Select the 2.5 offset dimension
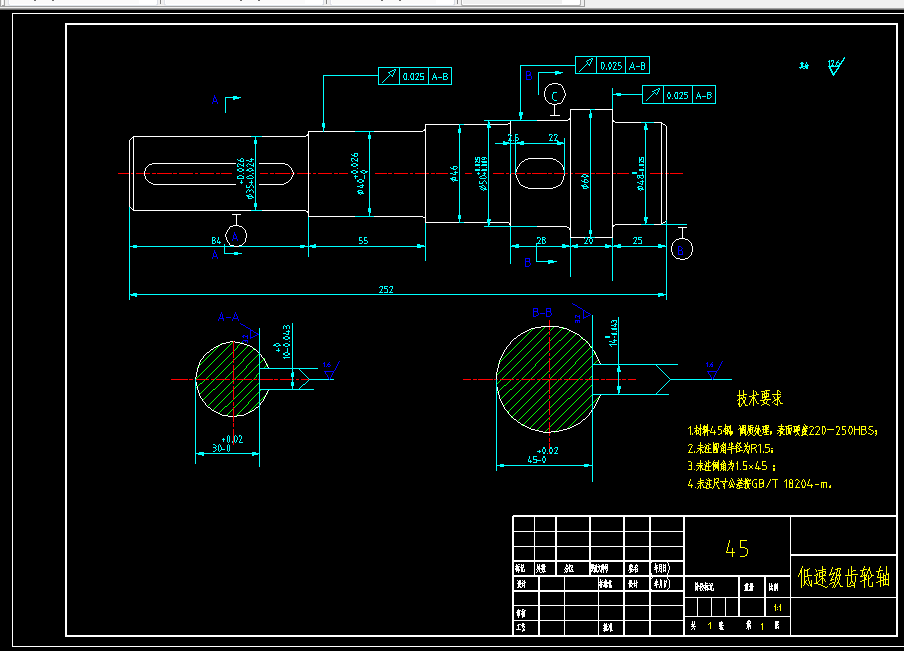Viewport: 904px width, 651px height. [513, 138]
